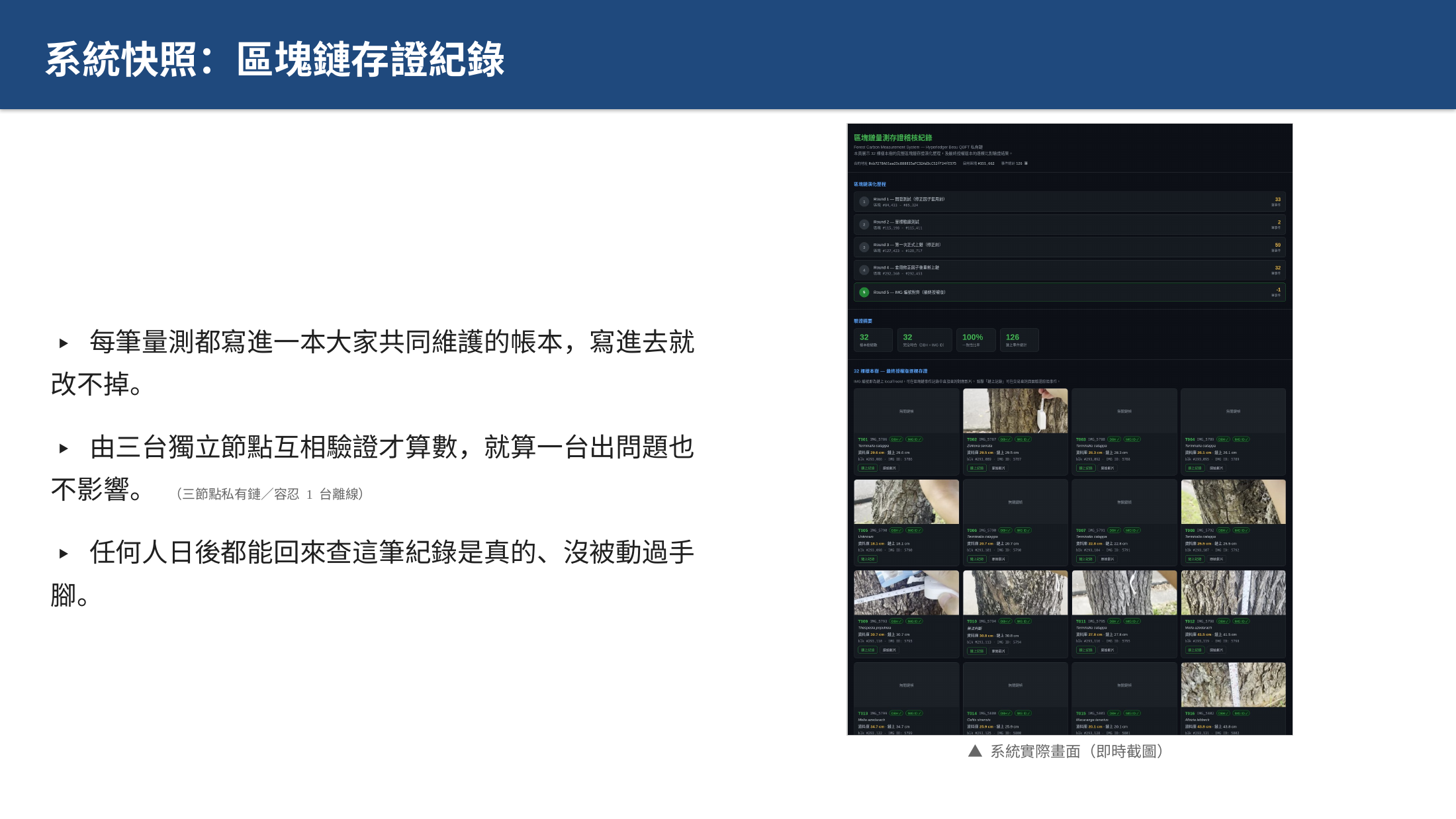Click the DBH ✓ badge on card T001
The image size is (1456, 819).
(x=896, y=439)
